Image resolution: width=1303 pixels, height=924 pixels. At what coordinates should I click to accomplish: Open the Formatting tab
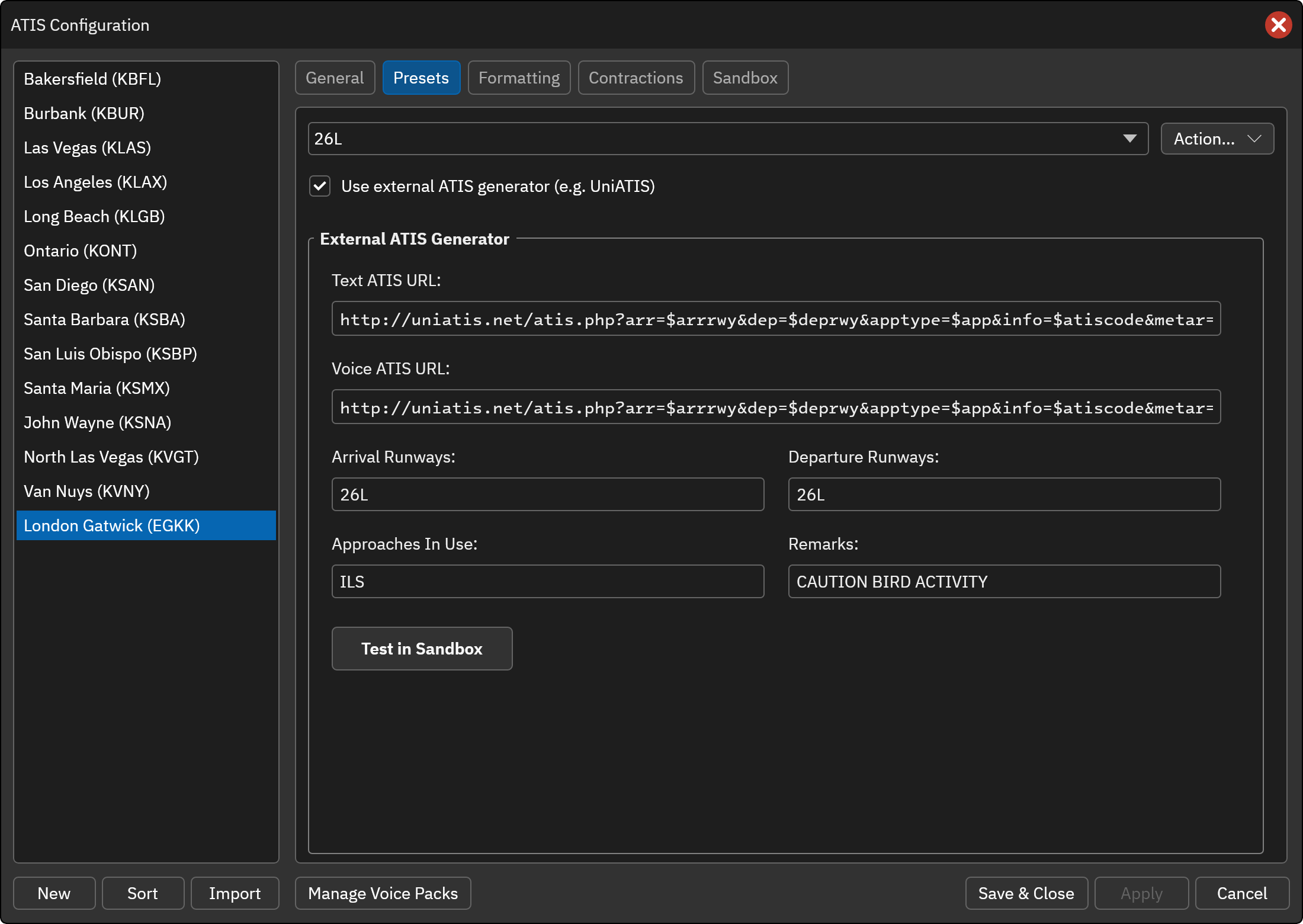519,78
